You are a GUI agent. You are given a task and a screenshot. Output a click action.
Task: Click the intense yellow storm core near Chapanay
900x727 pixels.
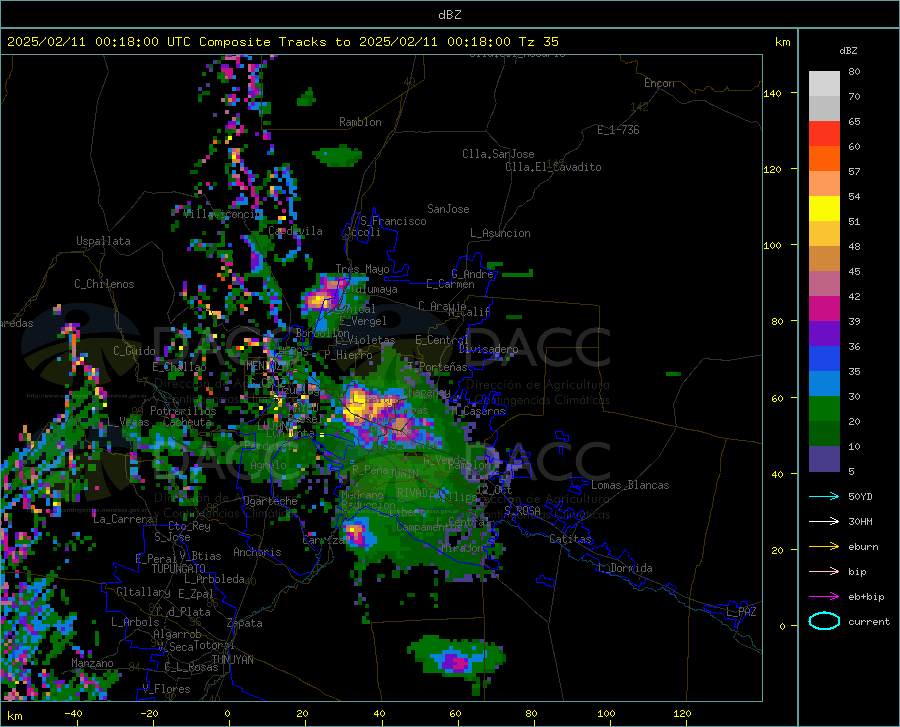(x=360, y=402)
